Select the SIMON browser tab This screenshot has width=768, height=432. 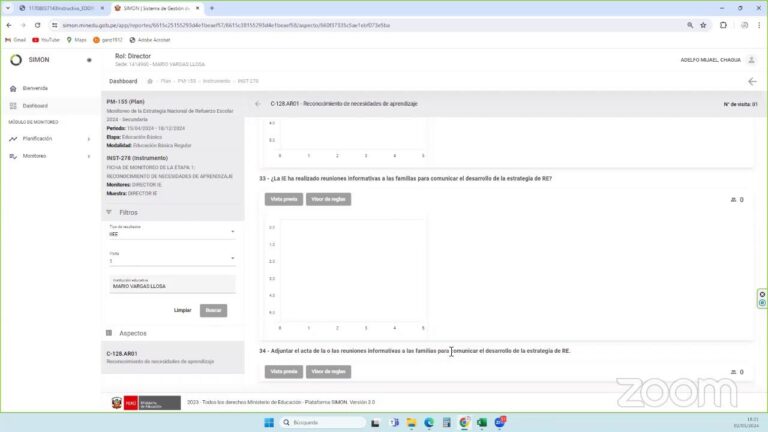tap(157, 8)
